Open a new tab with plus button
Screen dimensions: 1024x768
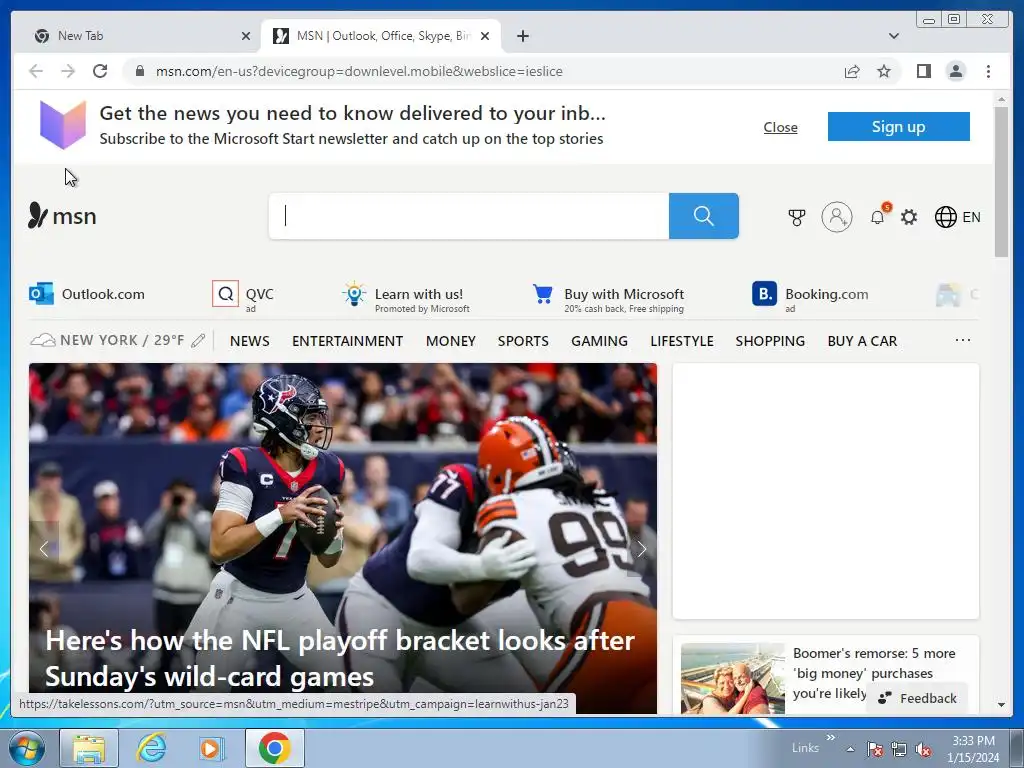pyautogui.click(x=522, y=36)
